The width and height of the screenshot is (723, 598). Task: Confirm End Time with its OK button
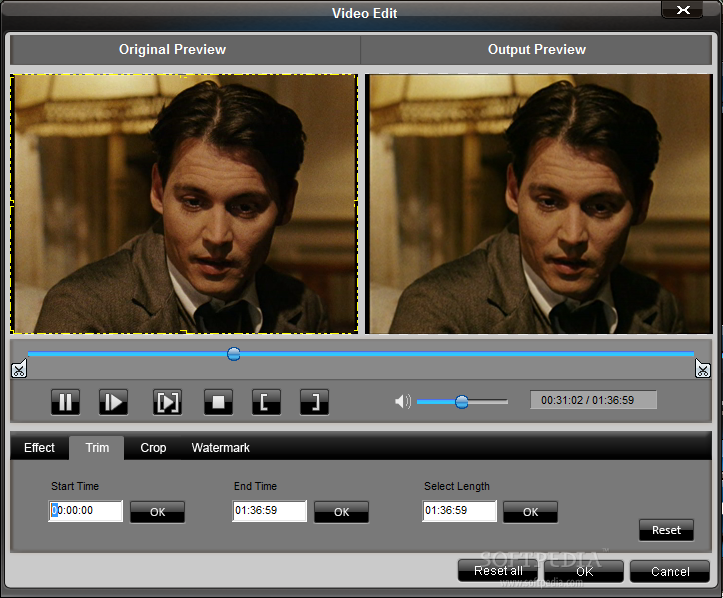pos(341,512)
